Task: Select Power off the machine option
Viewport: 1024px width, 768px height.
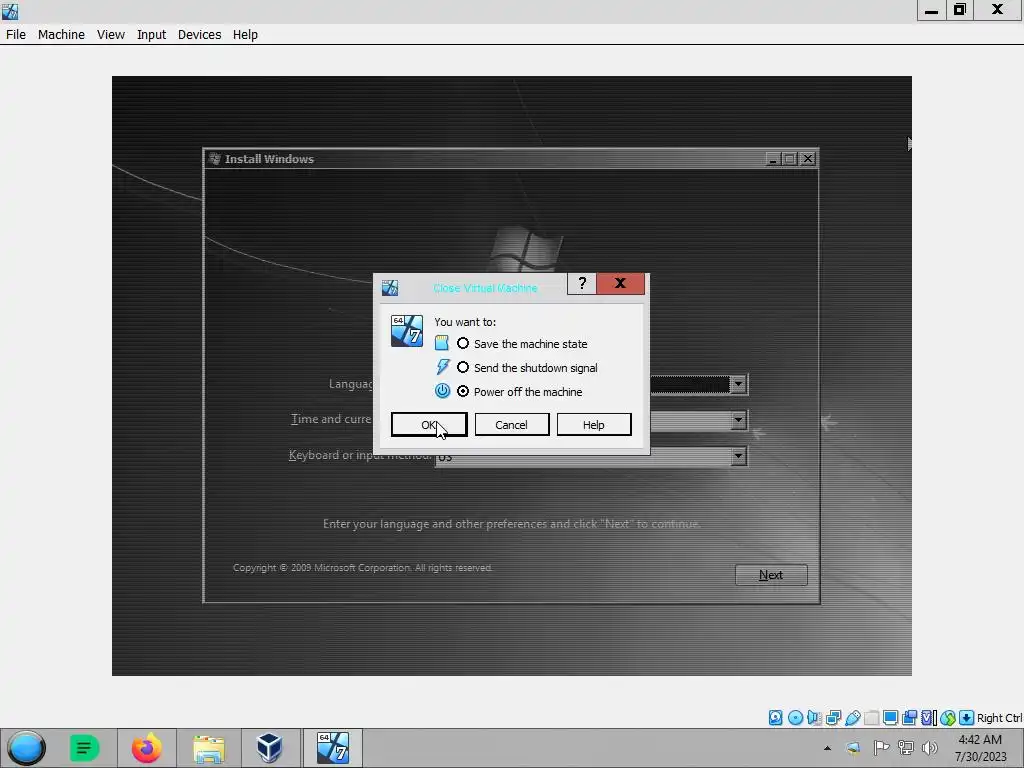Action: point(520,392)
